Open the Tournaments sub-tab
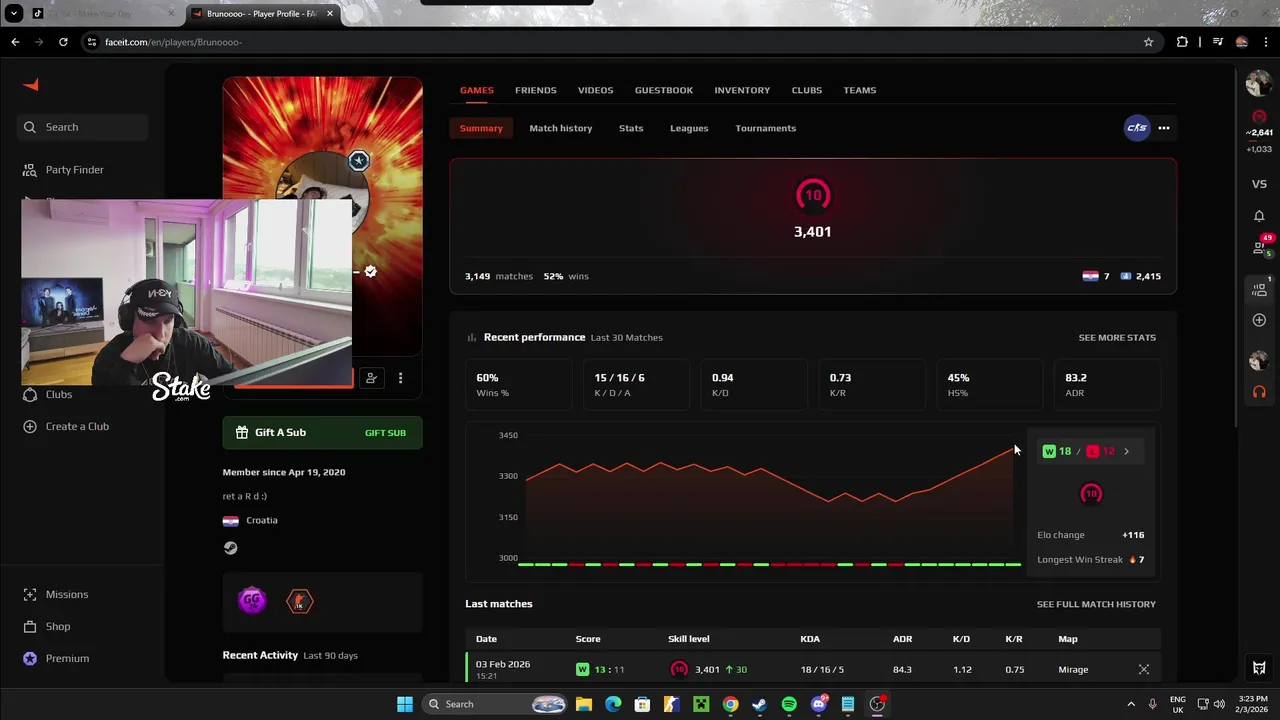1280x720 pixels. (x=765, y=128)
